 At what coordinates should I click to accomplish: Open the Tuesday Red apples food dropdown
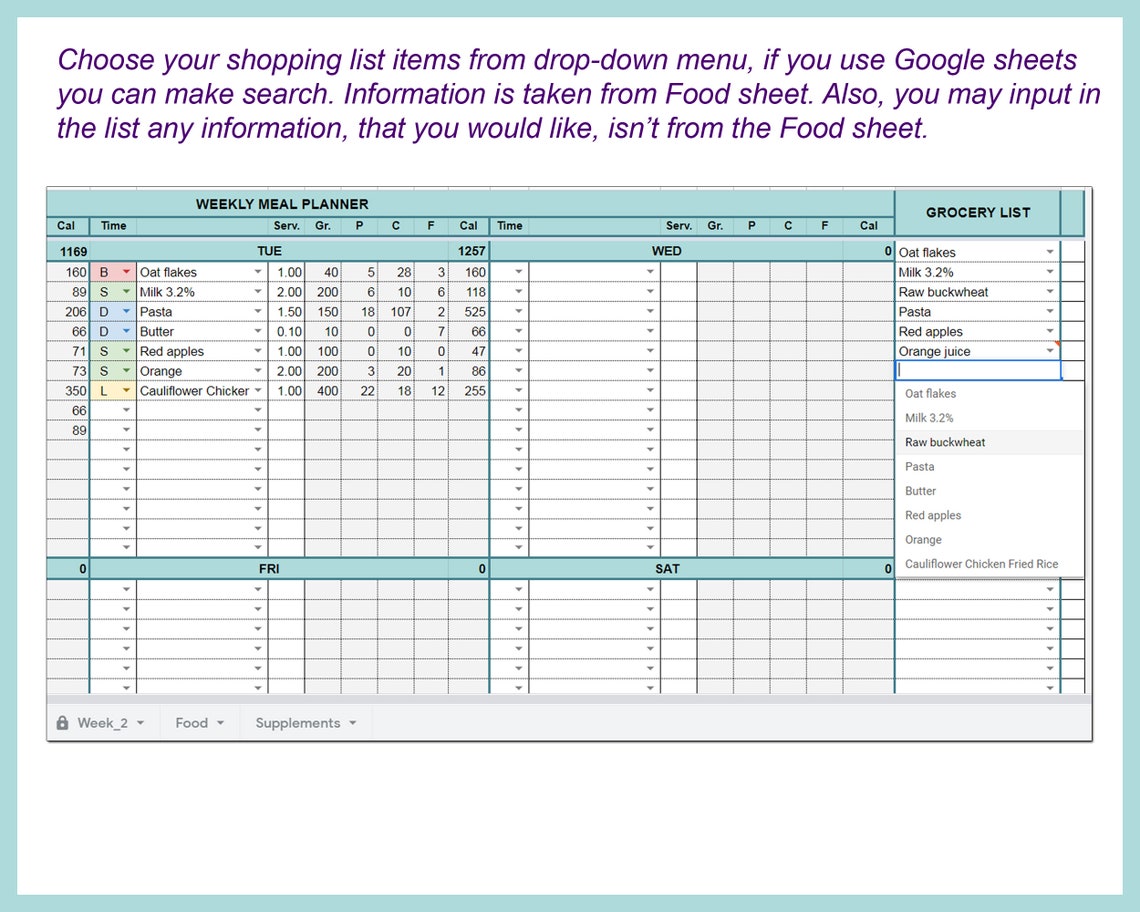[x=258, y=351]
